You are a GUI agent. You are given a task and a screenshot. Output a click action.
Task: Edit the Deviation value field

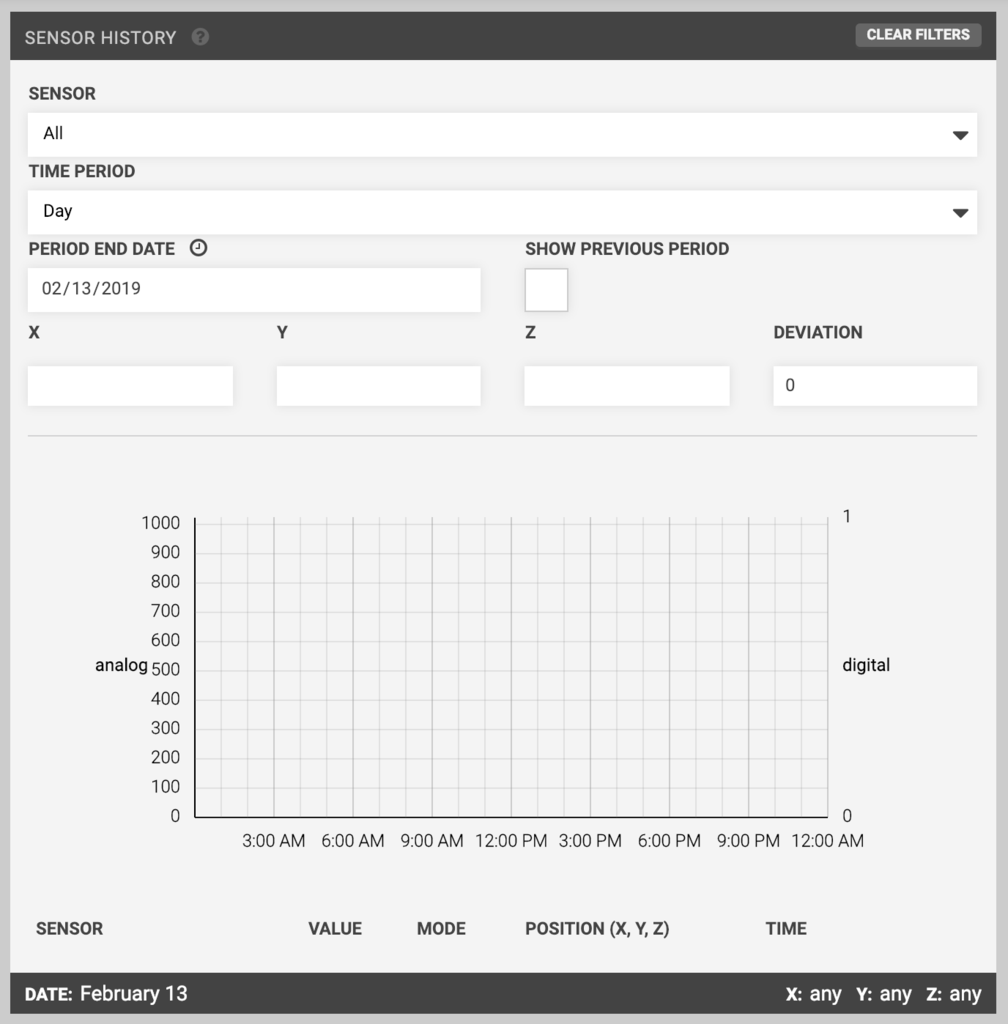pos(874,385)
